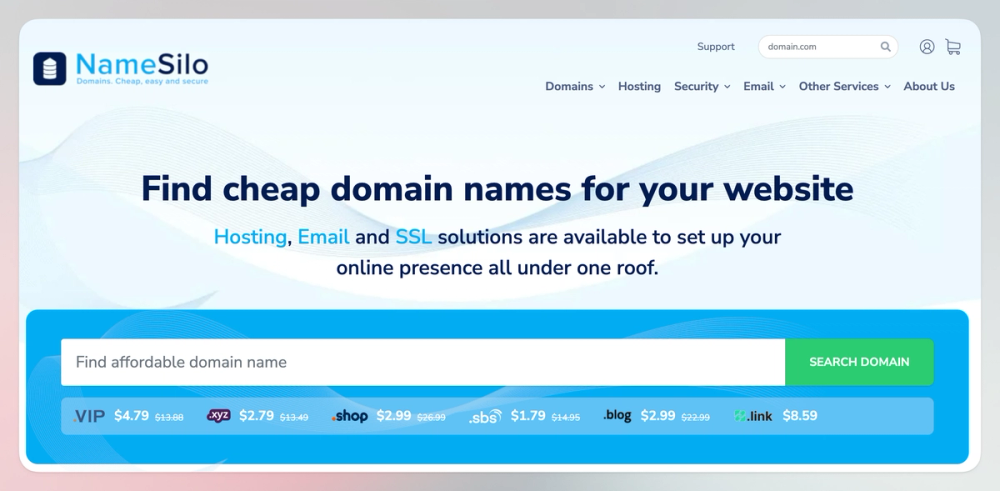Click the struck-through $14.95 price
Screen dimensions: 1000x491
(x=566, y=417)
